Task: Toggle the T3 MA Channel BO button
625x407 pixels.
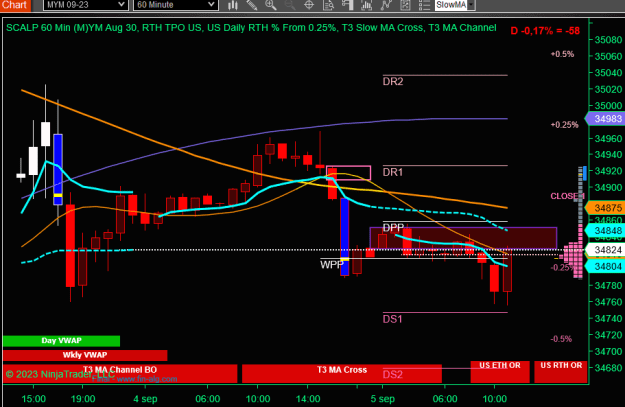Action: (120, 374)
